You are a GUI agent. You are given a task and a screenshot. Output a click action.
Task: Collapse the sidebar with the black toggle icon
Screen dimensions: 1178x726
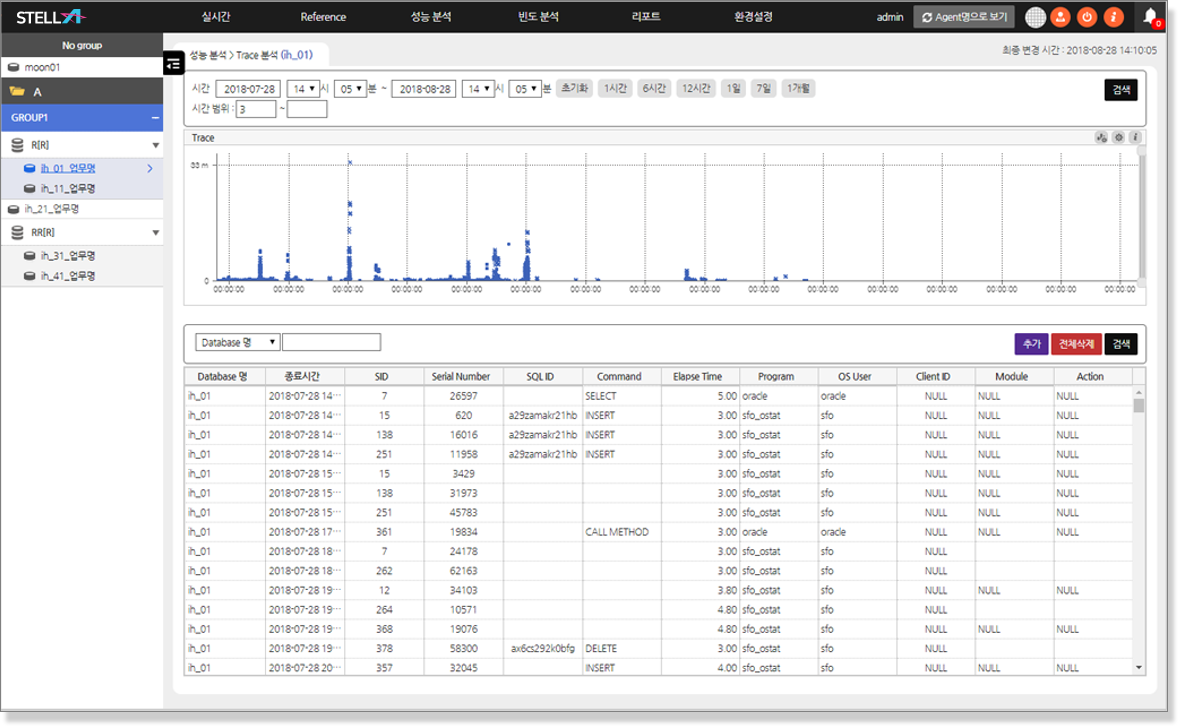174,64
